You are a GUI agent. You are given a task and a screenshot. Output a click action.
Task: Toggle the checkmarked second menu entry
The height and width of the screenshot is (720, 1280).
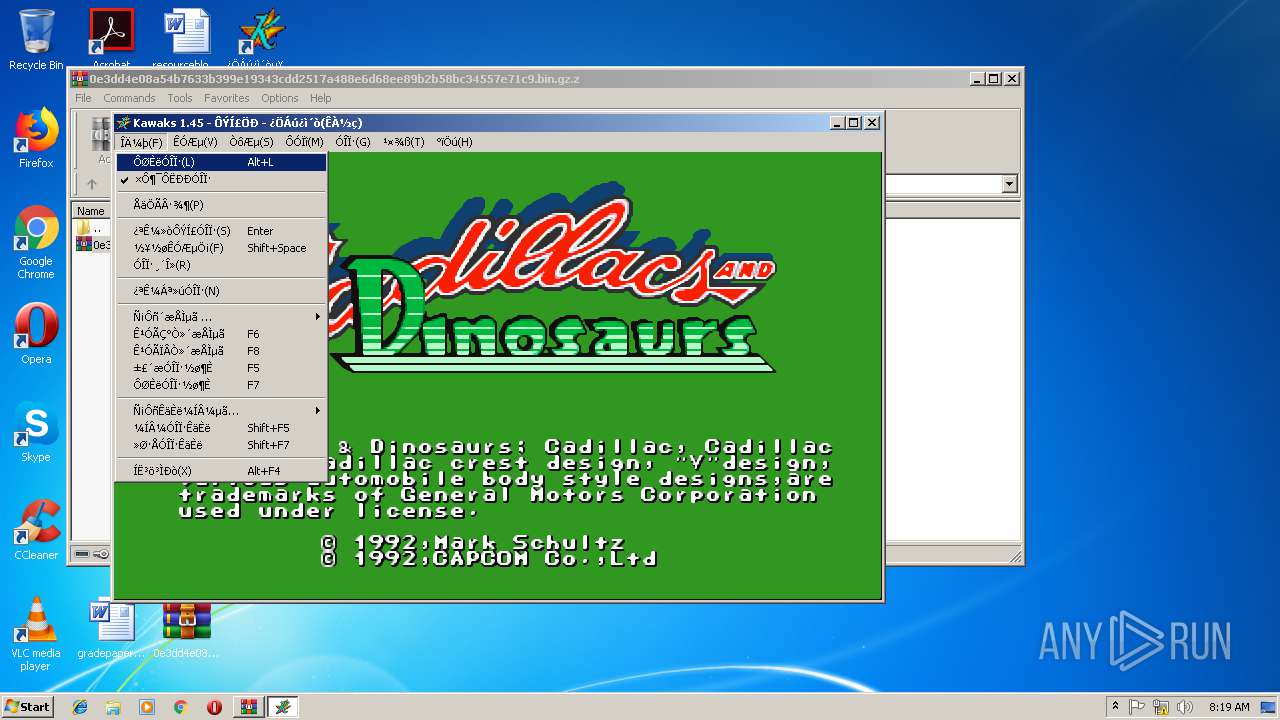[221, 179]
